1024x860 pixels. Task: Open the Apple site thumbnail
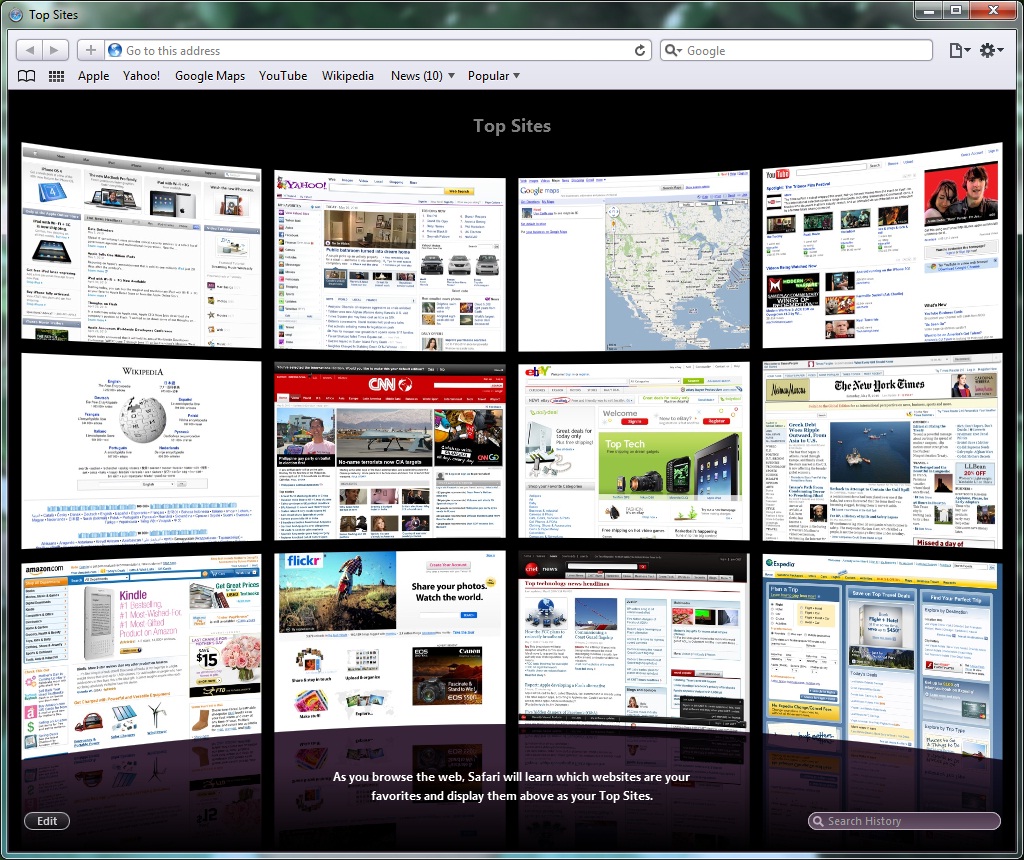point(141,246)
